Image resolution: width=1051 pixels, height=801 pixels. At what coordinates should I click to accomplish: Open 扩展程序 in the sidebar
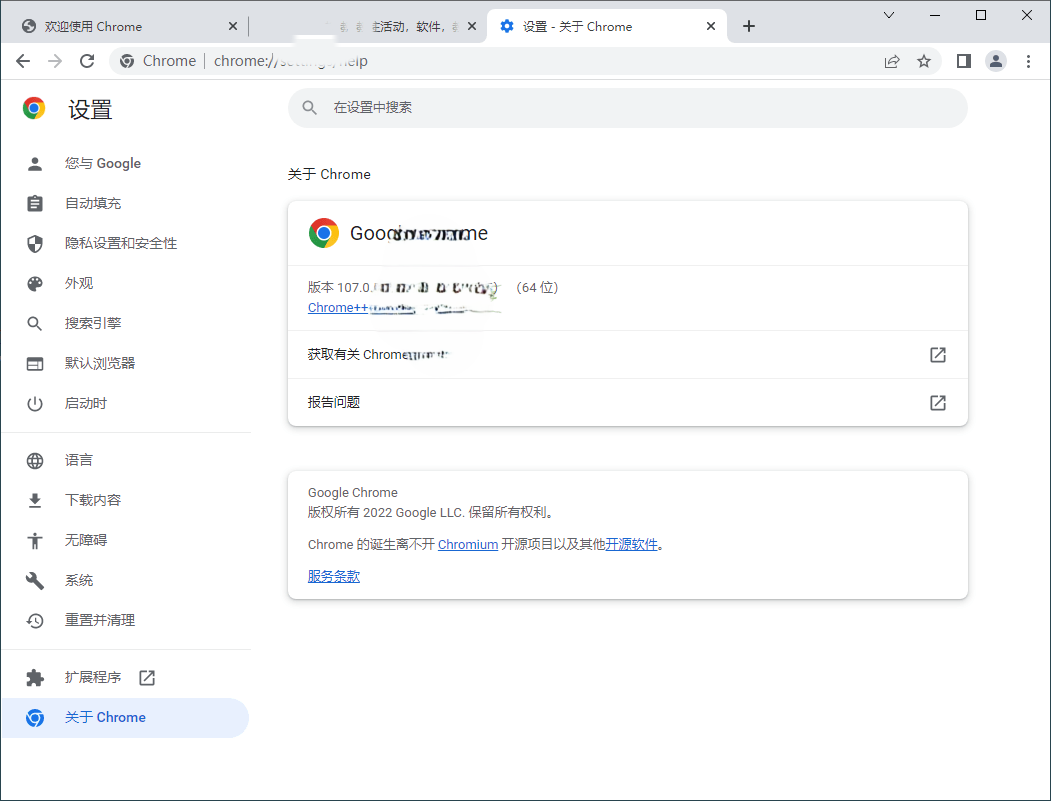click(125, 678)
